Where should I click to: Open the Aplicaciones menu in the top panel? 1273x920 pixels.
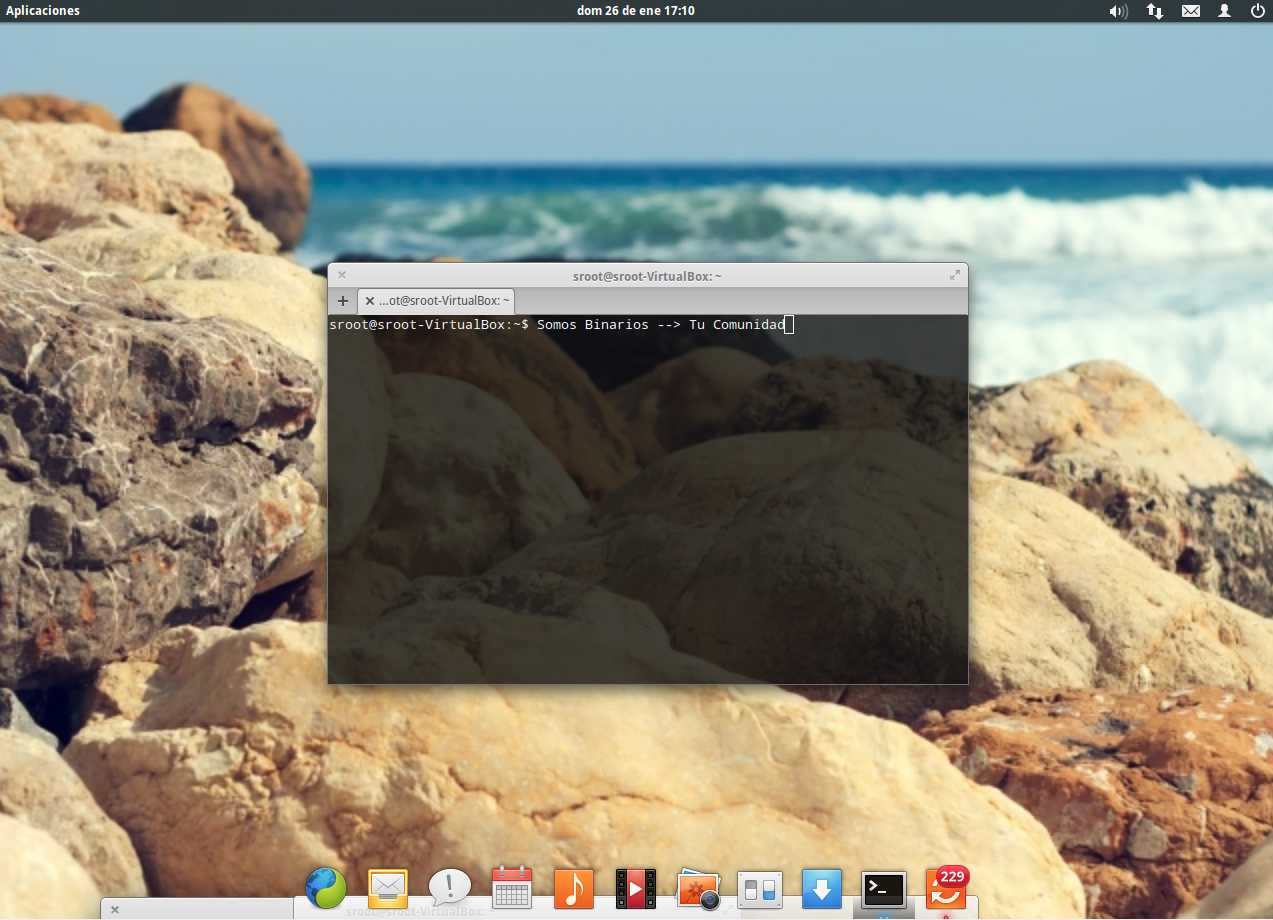[x=43, y=11]
